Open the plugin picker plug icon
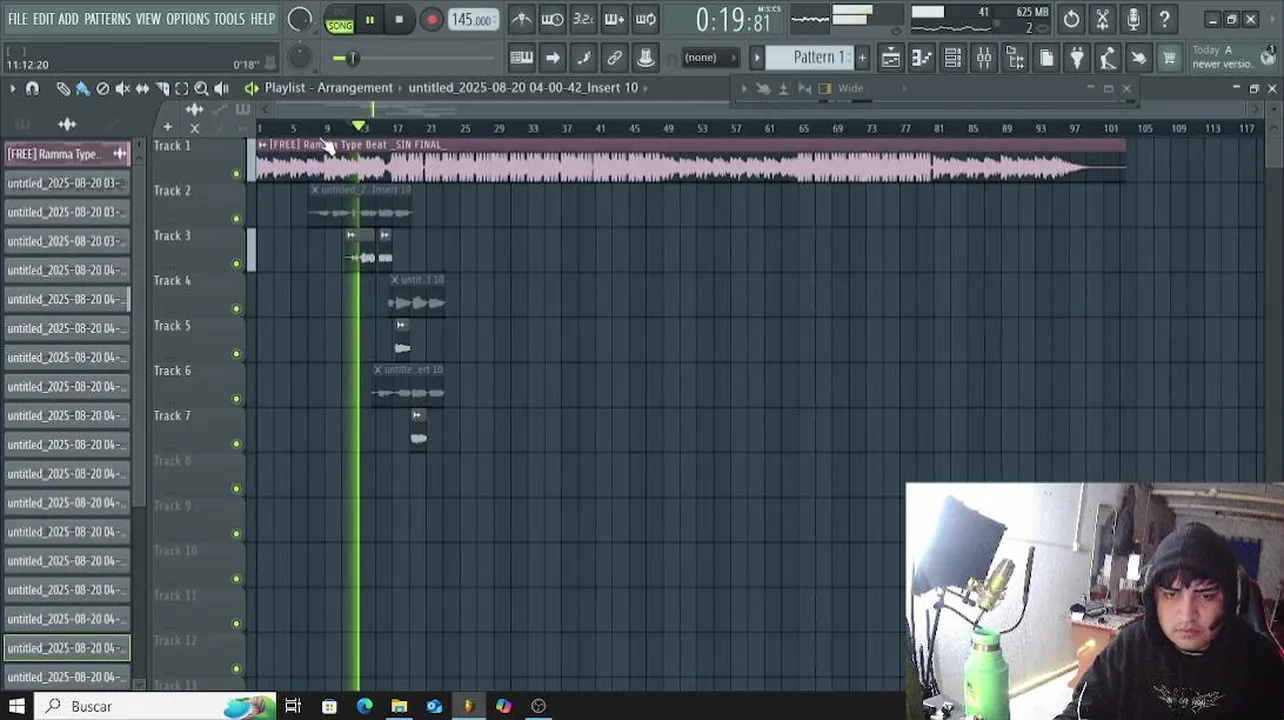Image resolution: width=1284 pixels, height=720 pixels. click(1077, 58)
